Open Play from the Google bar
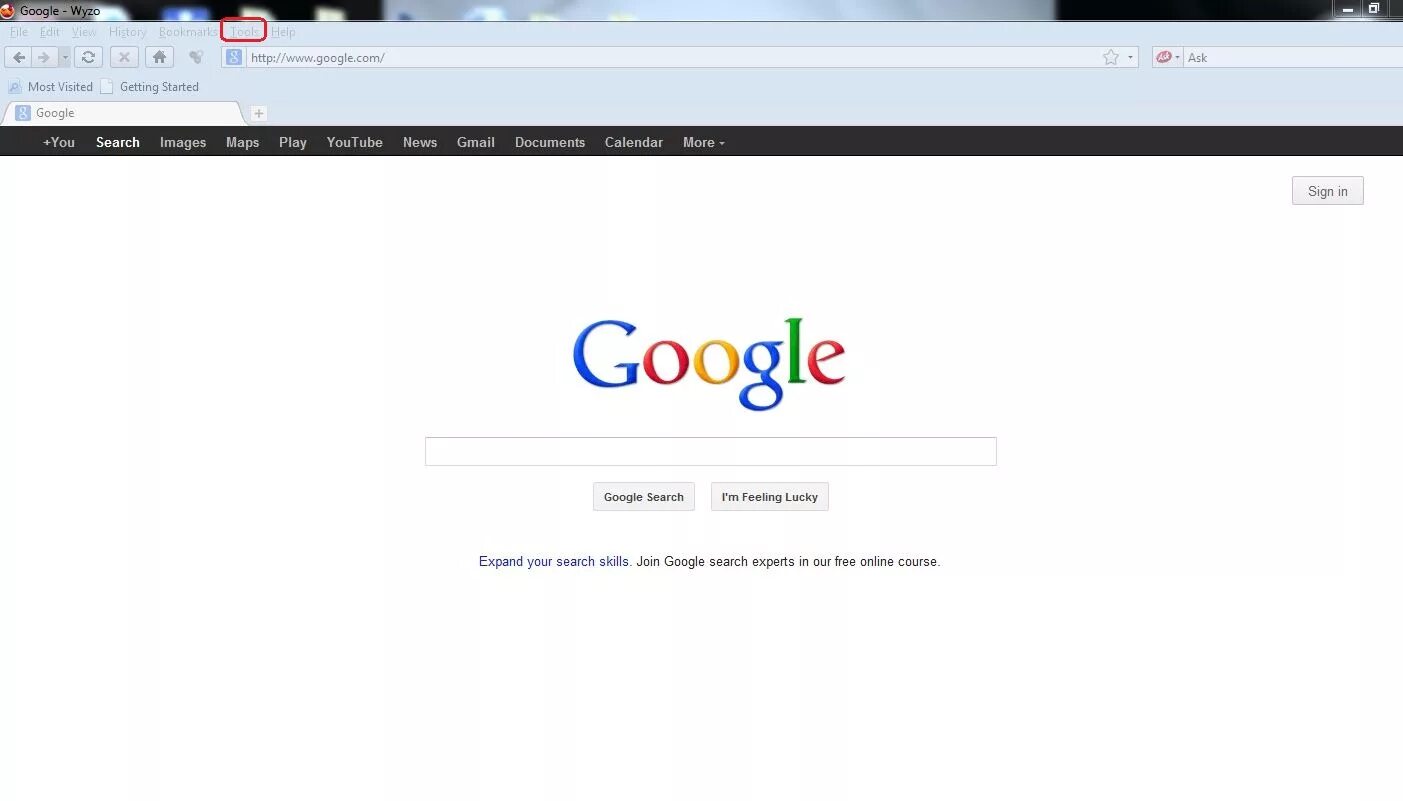 [293, 142]
